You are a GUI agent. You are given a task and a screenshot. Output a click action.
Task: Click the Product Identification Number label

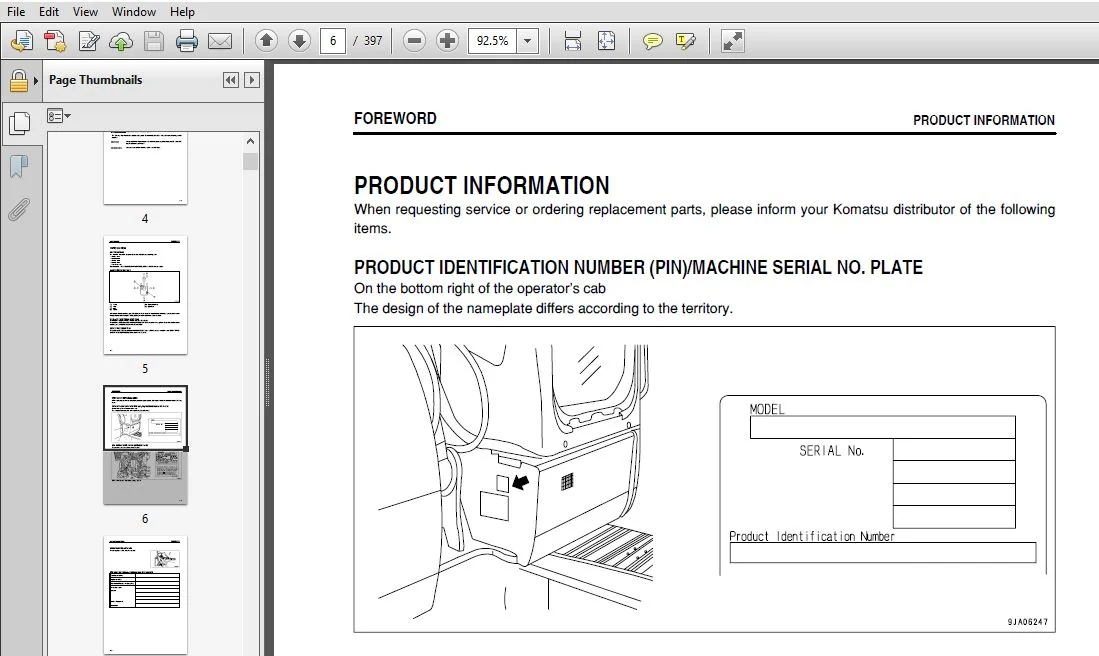point(812,536)
